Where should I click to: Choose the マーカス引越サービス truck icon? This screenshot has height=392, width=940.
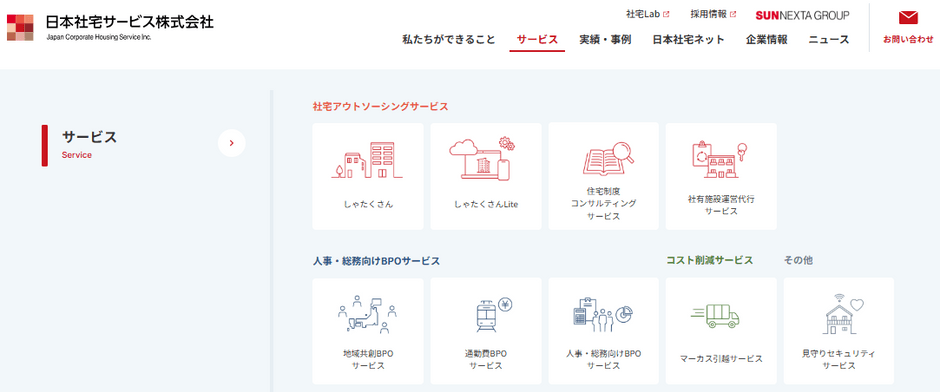[715, 316]
